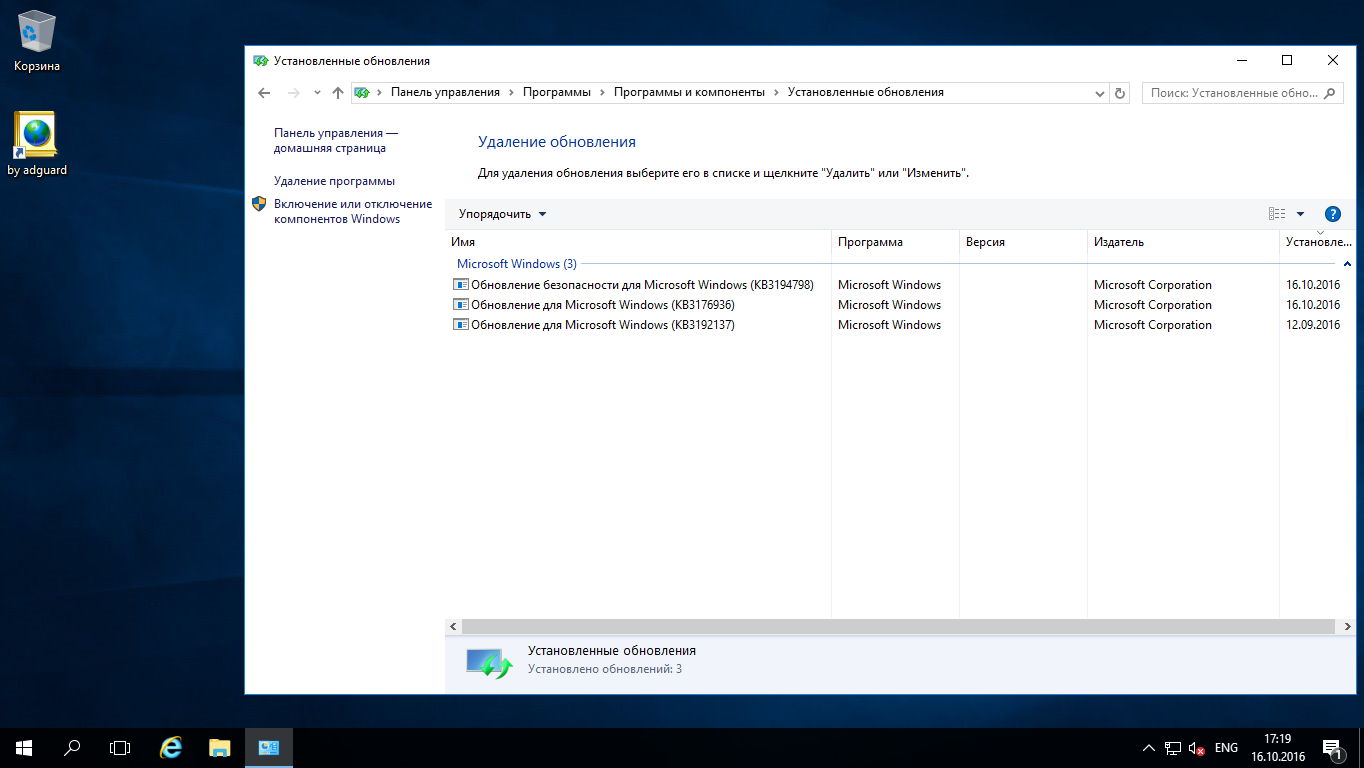Screen dimensions: 1364x768
Task: Click the horizontal scrollbar right arrow
Action: coord(1349,626)
